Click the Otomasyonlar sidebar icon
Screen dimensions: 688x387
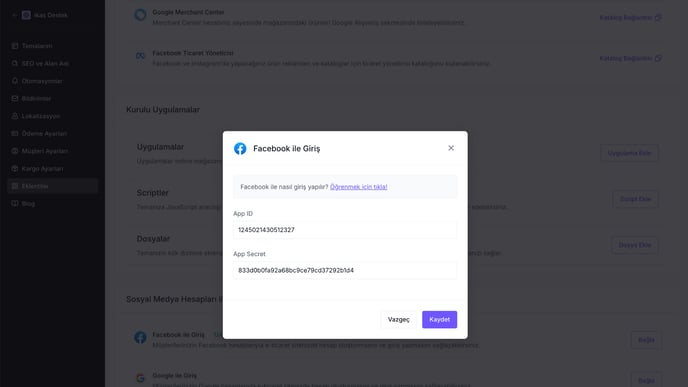point(15,81)
